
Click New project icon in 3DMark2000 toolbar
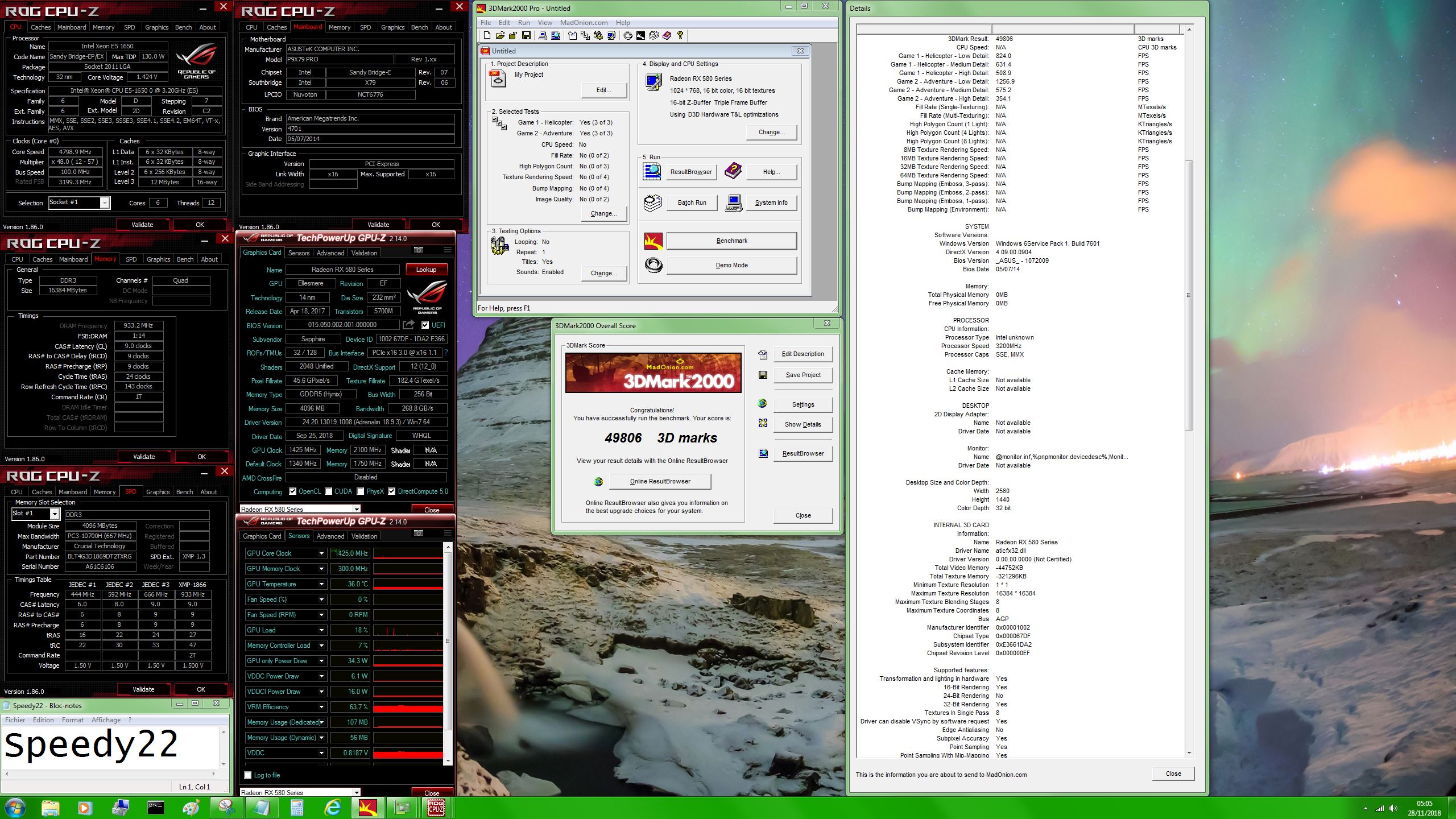point(487,35)
